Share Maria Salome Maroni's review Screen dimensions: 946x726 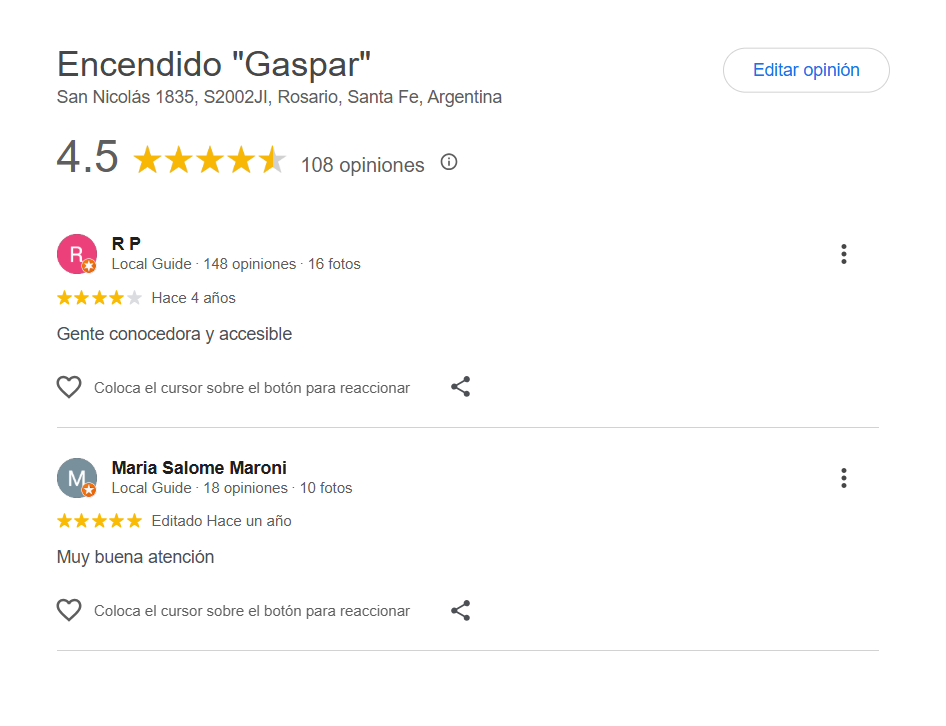coord(460,611)
